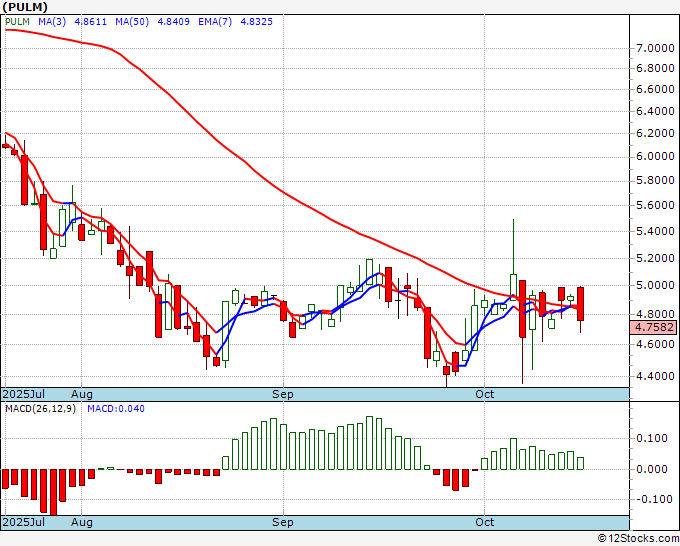Open the 12Stocks.com copyright link

638,538
